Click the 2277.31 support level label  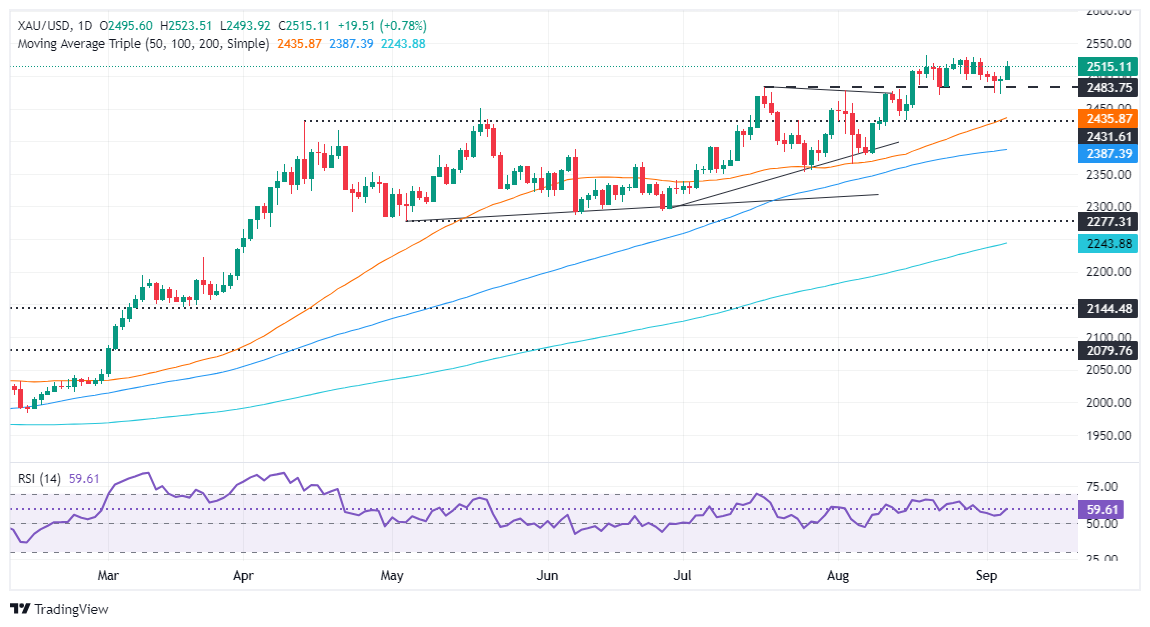click(1111, 221)
